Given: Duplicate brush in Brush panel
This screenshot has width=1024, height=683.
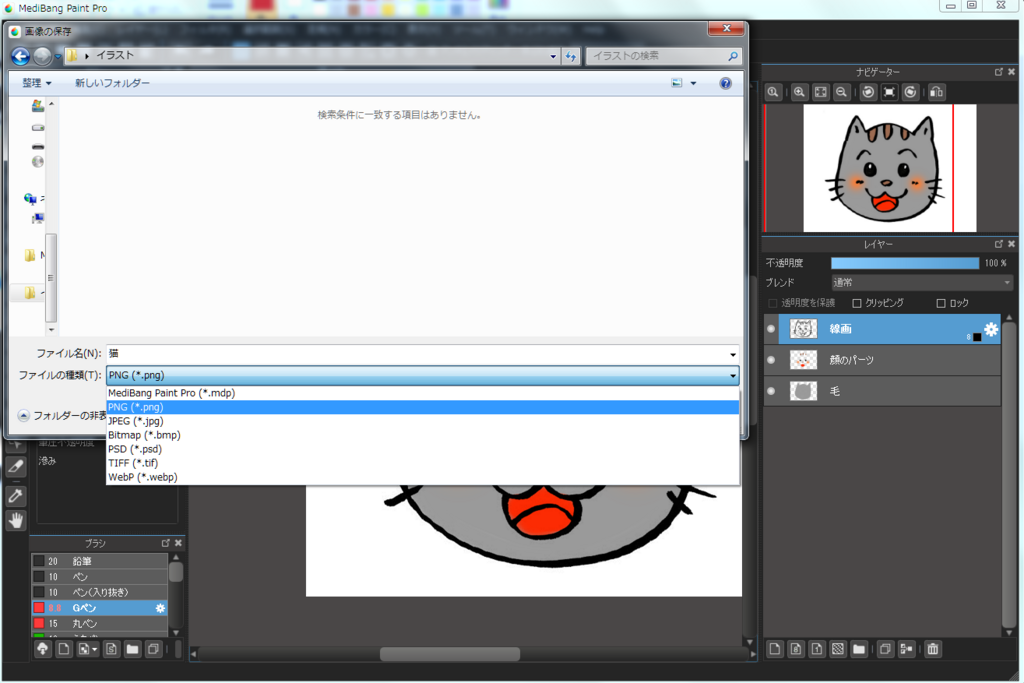Looking at the screenshot, I should click(153, 648).
